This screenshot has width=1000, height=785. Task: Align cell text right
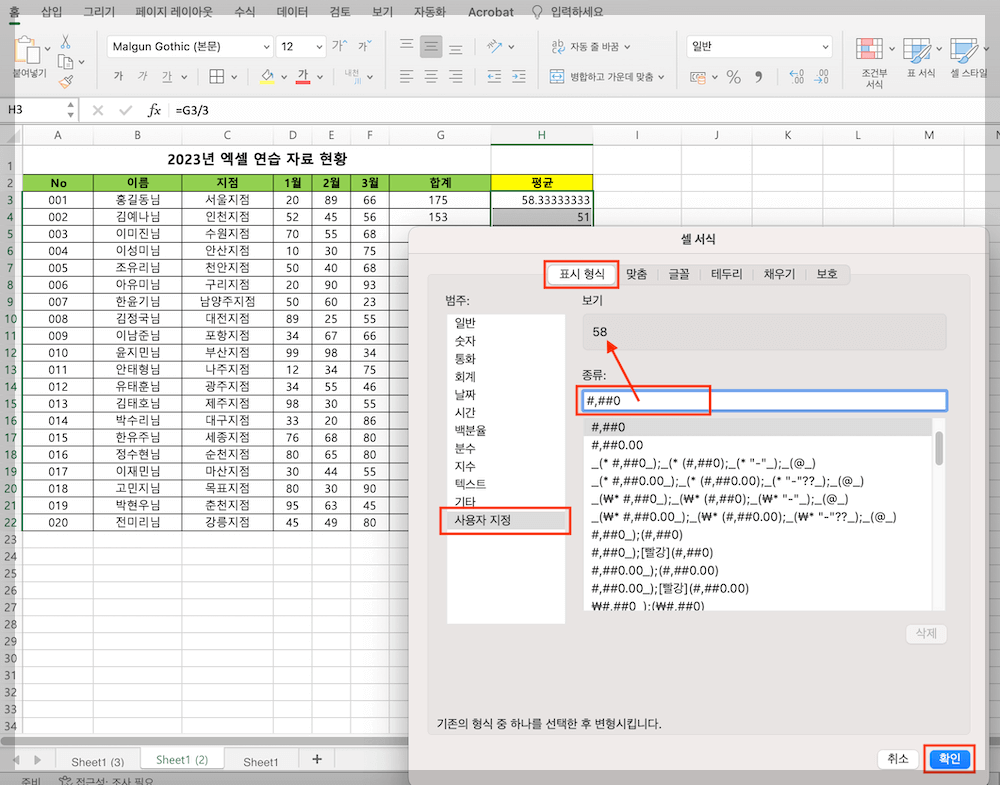455,77
